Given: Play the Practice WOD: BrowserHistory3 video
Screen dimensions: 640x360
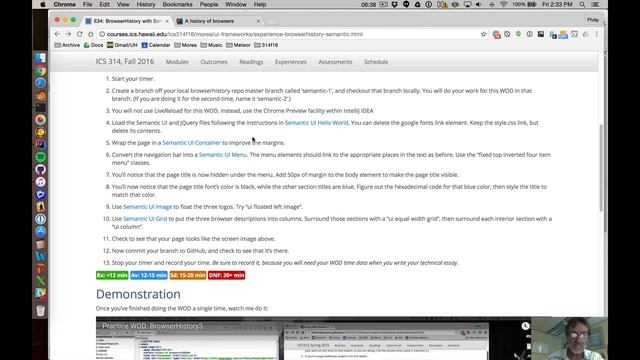Looking at the screenshot, I should click(x=313, y=338).
